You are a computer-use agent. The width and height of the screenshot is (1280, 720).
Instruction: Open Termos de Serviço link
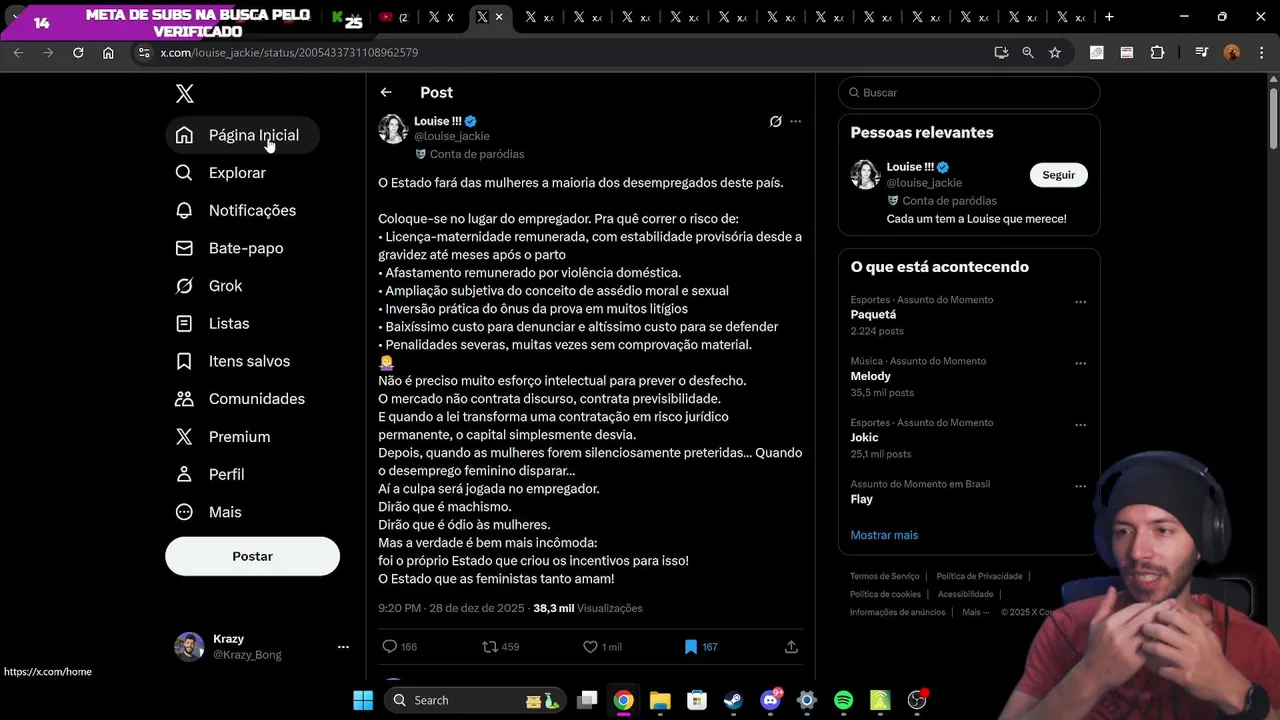884,576
